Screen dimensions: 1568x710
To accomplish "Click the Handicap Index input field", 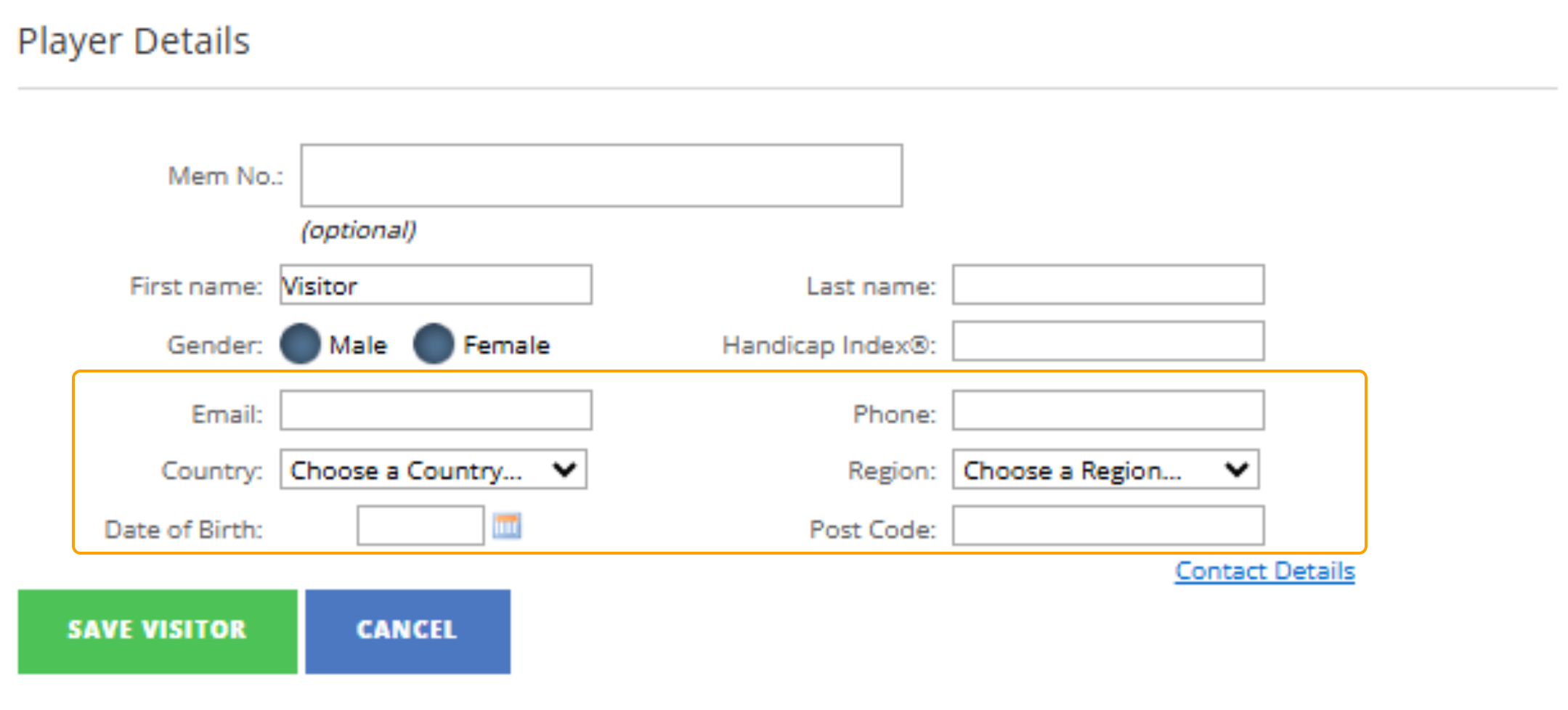I will click(1108, 342).
